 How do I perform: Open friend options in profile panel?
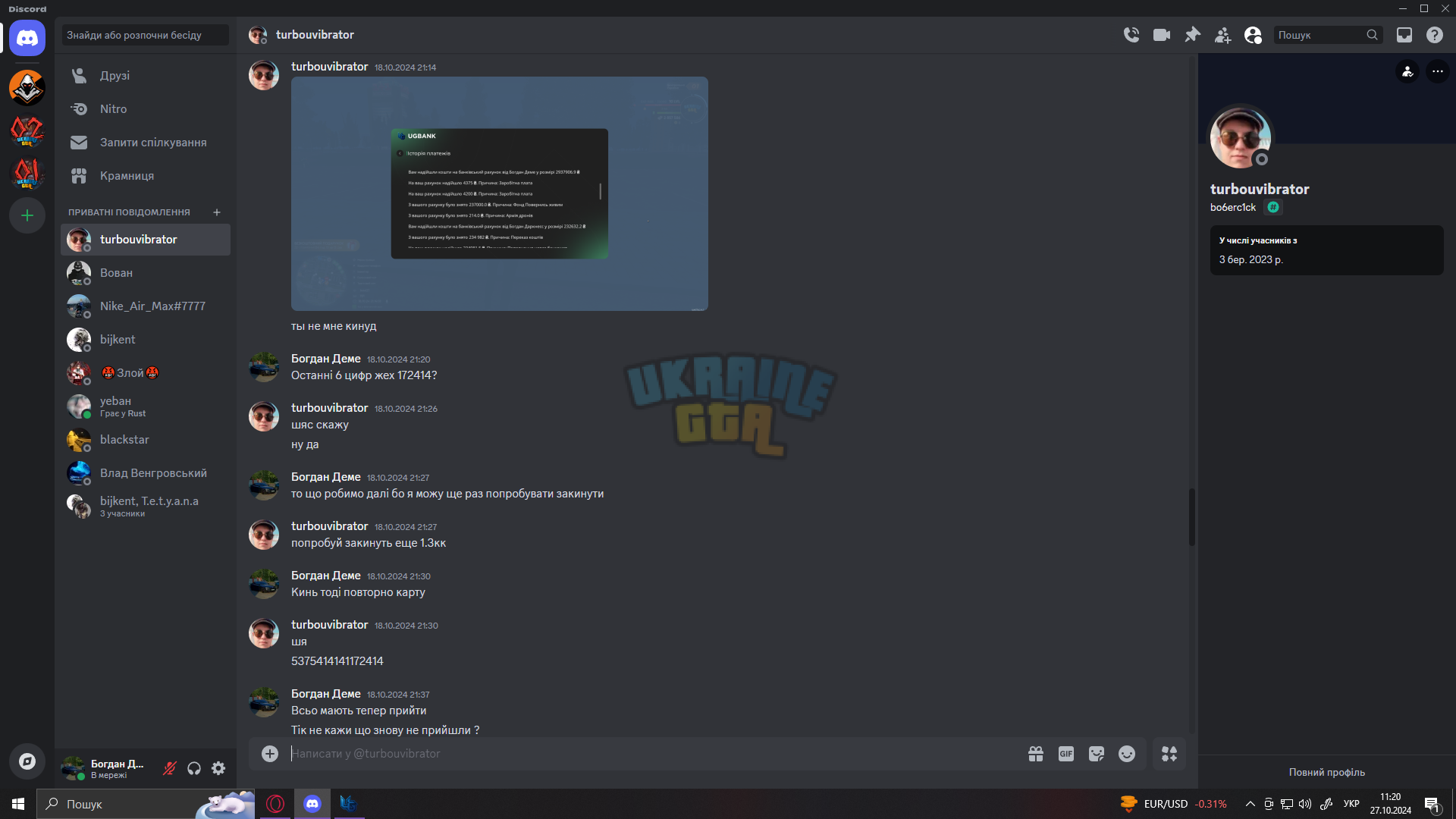(1407, 71)
